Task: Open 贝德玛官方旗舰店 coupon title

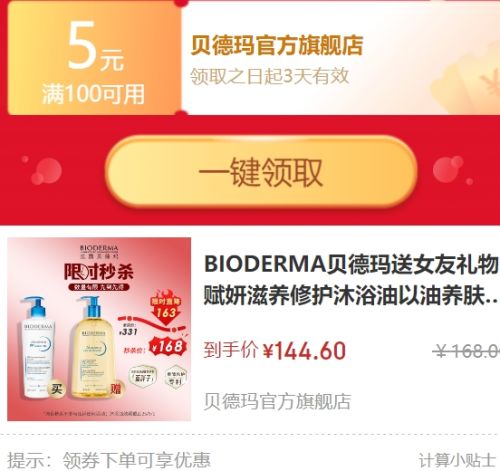Action: (277, 45)
